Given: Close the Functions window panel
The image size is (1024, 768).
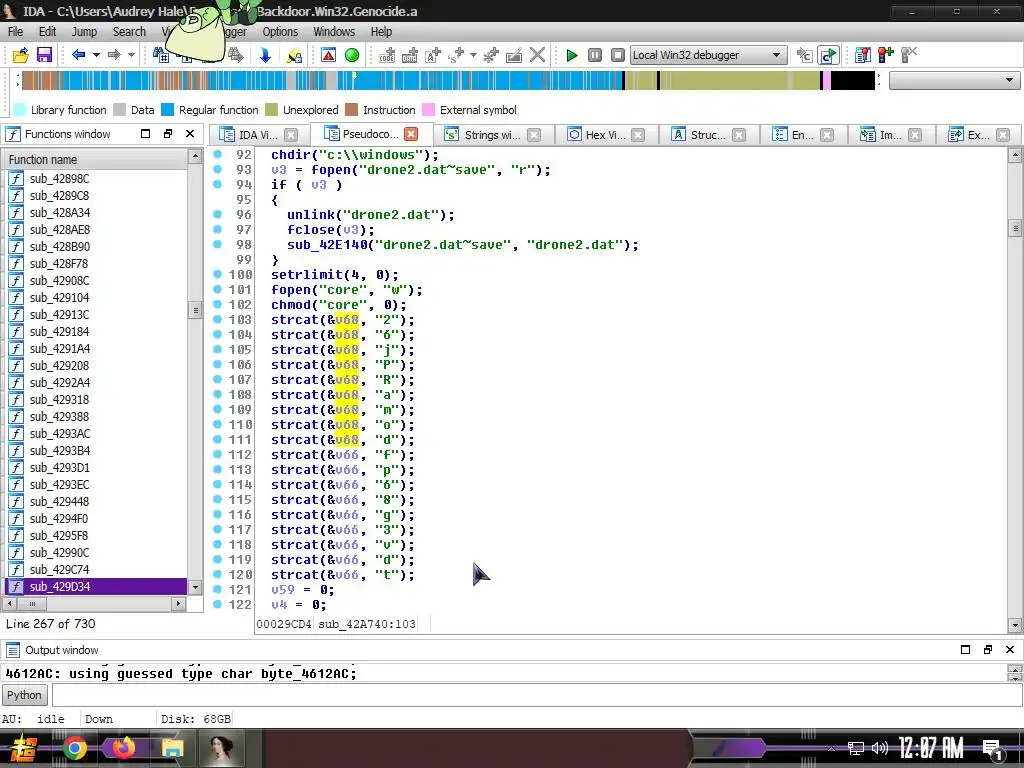Looking at the screenshot, I should tap(190, 134).
